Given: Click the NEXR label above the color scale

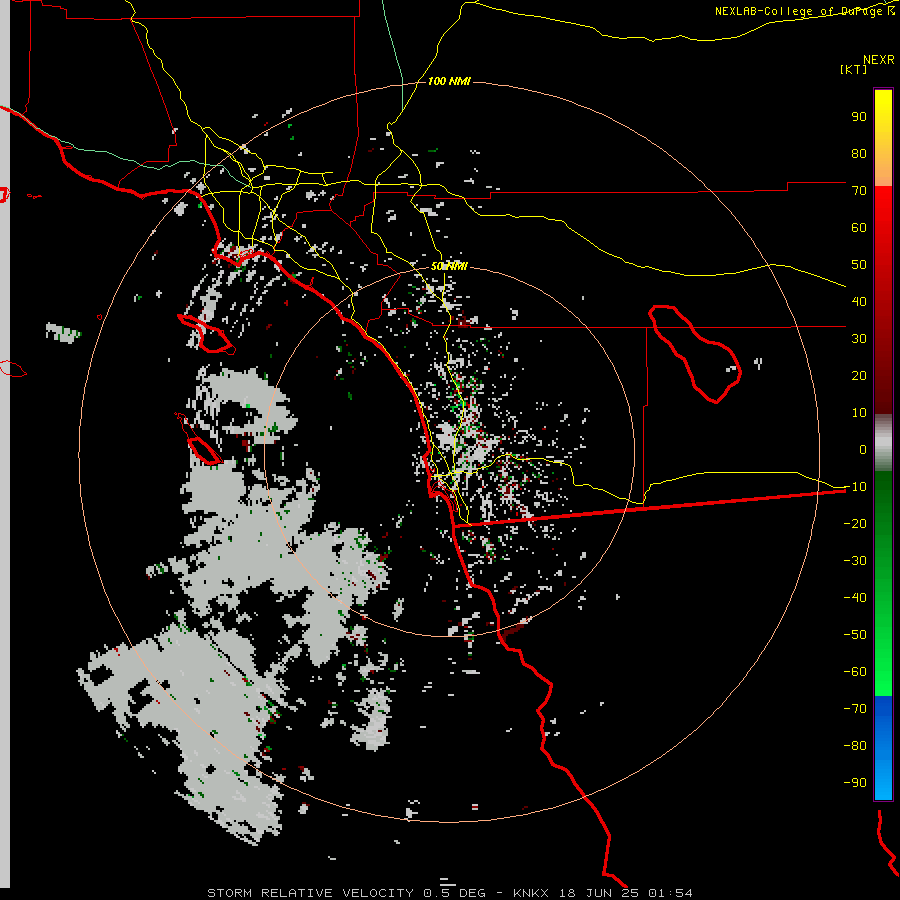Looking at the screenshot, I should (879, 60).
